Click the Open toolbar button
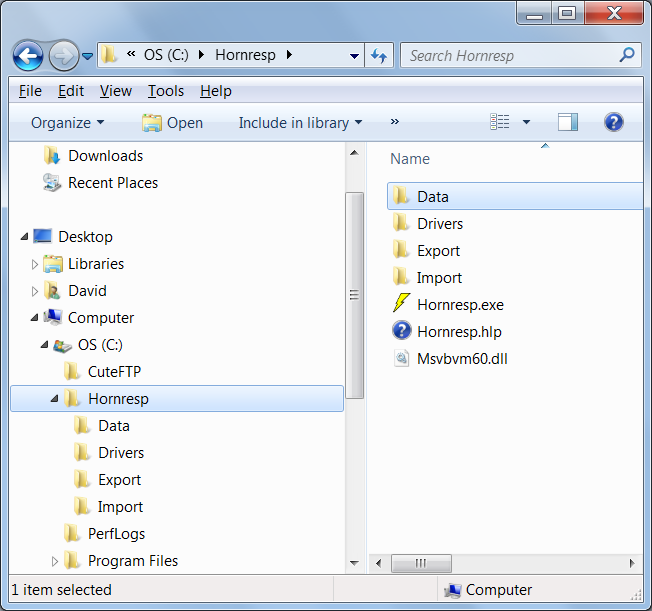This screenshot has width=652, height=611. [x=172, y=123]
